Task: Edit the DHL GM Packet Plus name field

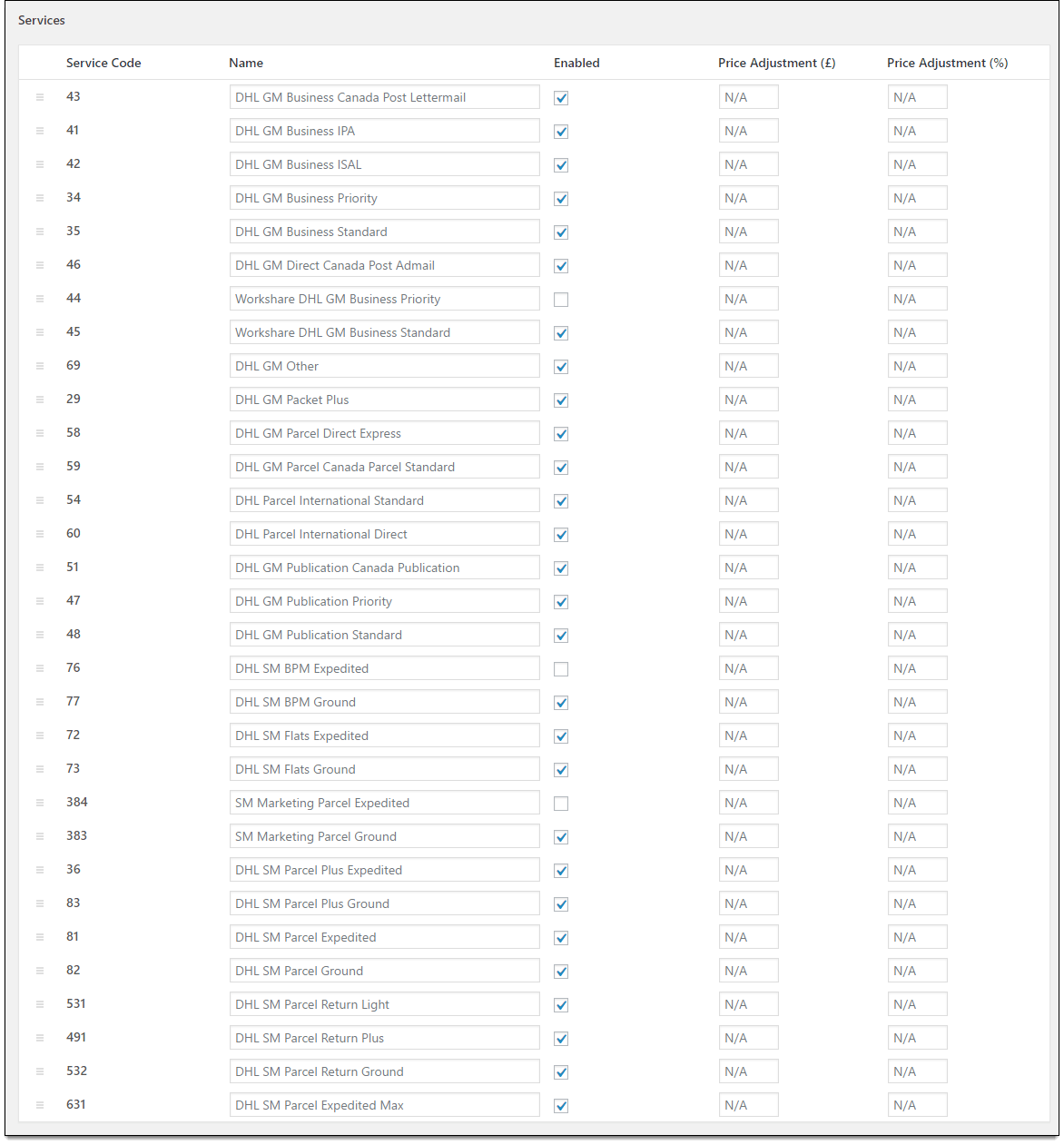Action: [x=384, y=400]
